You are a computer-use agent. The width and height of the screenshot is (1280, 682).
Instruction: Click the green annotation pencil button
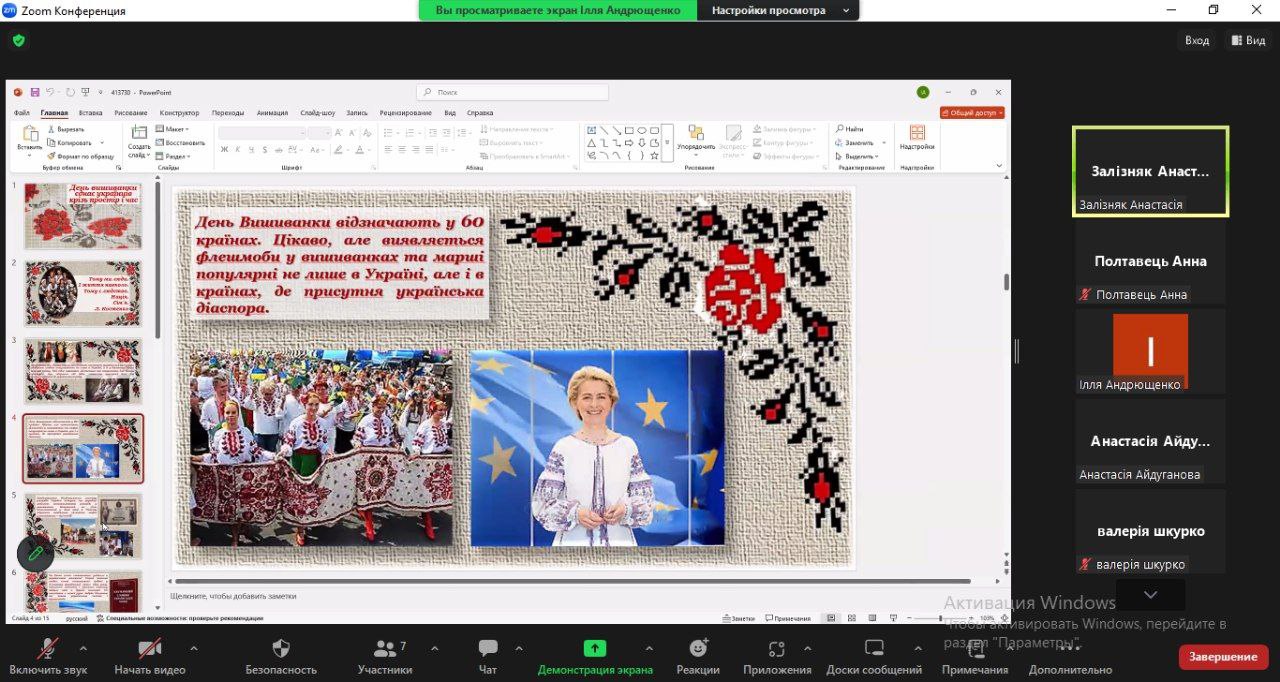click(x=36, y=553)
